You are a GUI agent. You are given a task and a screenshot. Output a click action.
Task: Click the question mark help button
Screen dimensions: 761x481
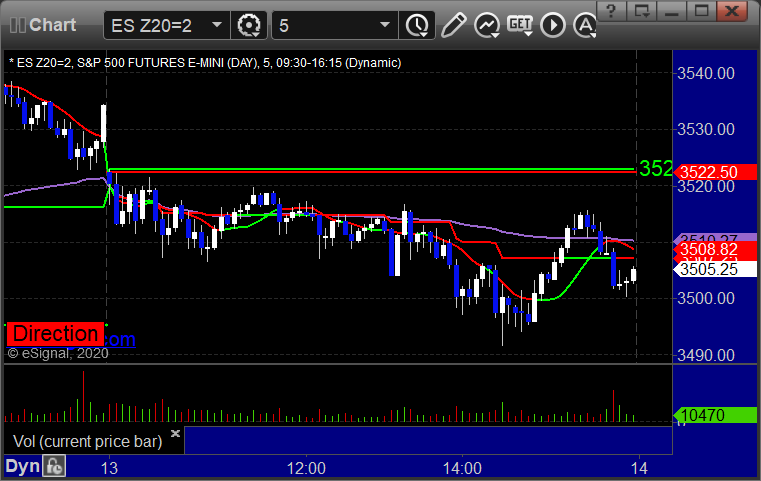tap(611, 11)
